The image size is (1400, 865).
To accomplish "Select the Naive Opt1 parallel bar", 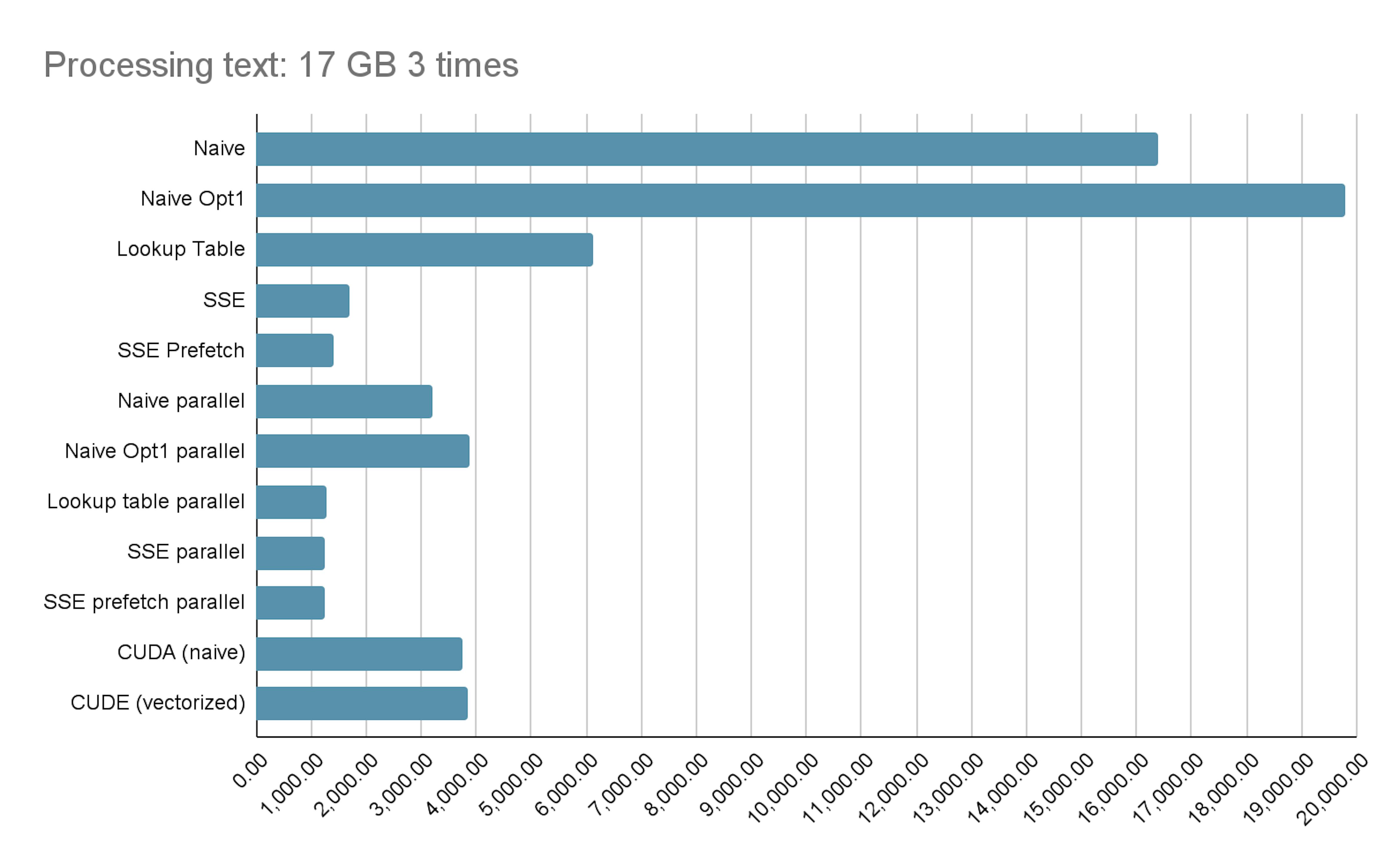I will point(363,451).
